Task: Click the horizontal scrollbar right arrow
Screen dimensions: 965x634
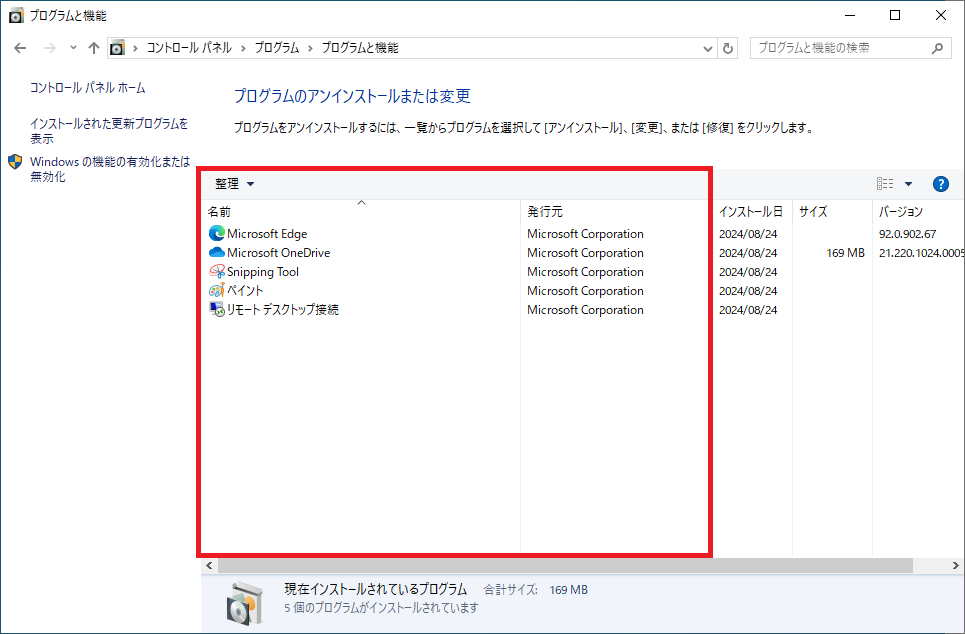Action: (x=956, y=565)
